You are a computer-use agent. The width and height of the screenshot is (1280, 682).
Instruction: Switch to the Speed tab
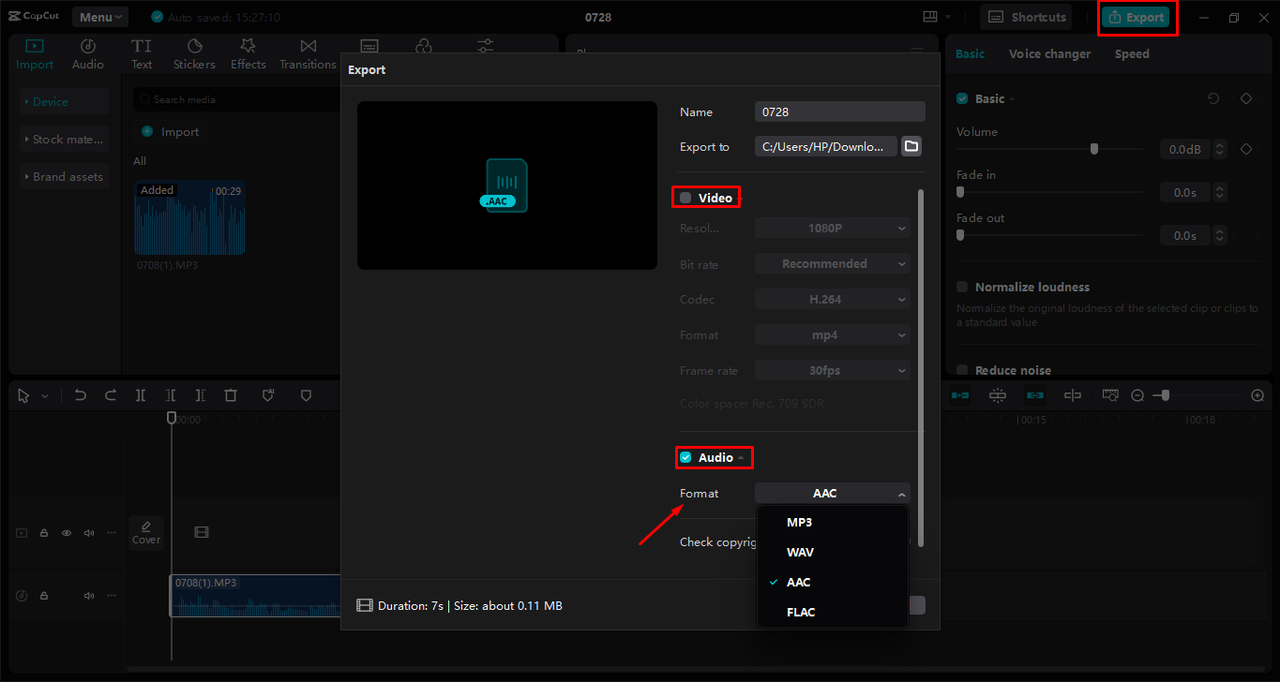click(x=1132, y=54)
